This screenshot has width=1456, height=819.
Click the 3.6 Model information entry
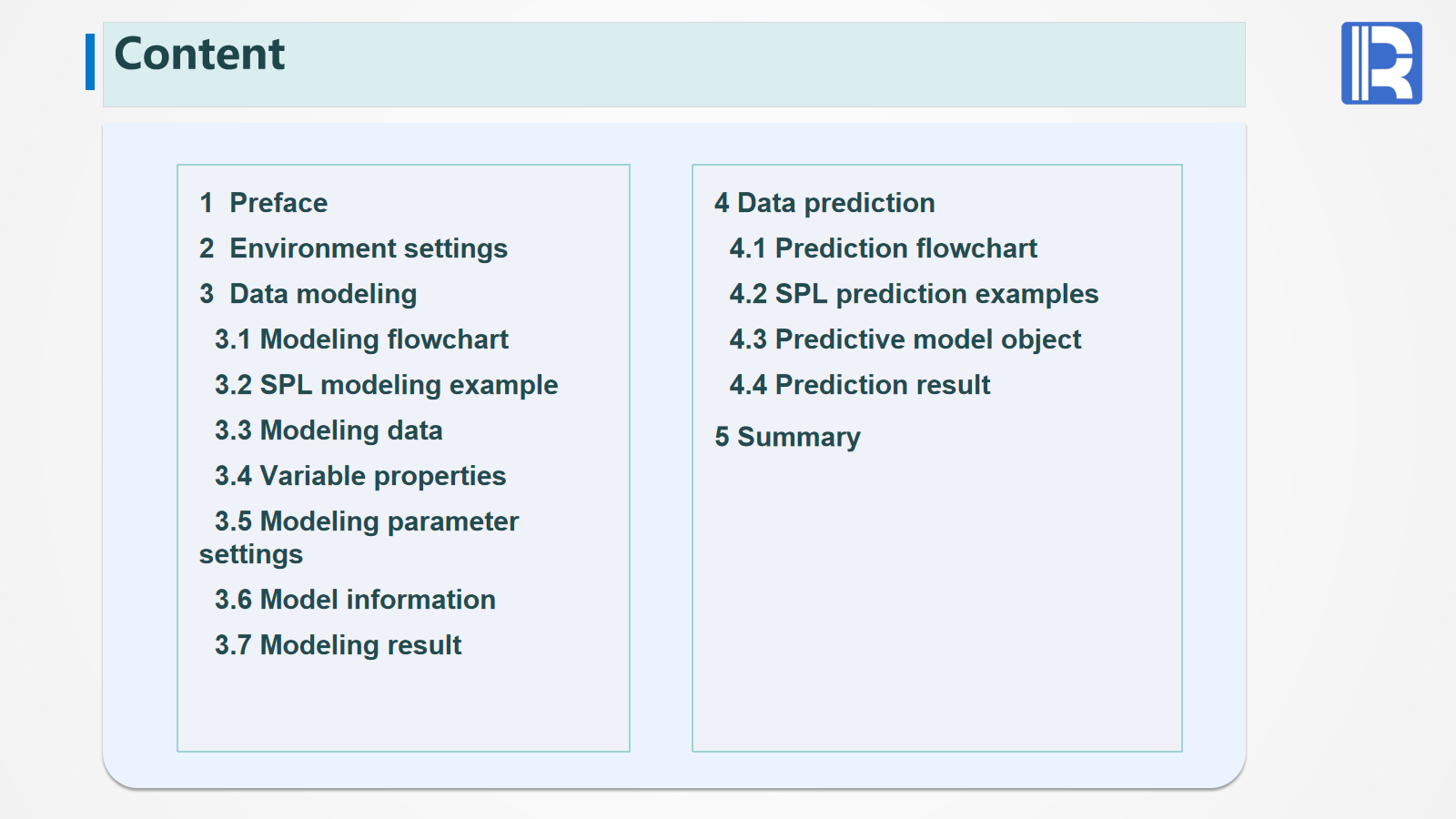pos(355,600)
